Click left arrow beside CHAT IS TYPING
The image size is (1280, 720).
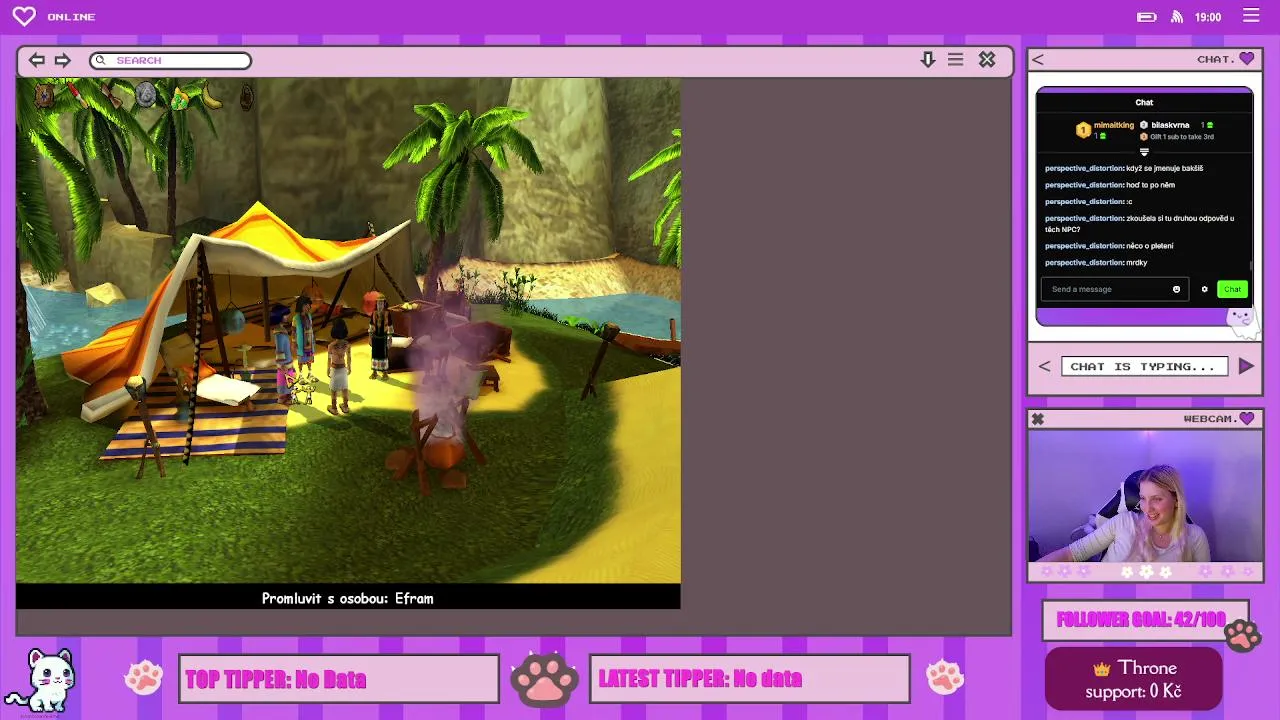pyautogui.click(x=1044, y=367)
